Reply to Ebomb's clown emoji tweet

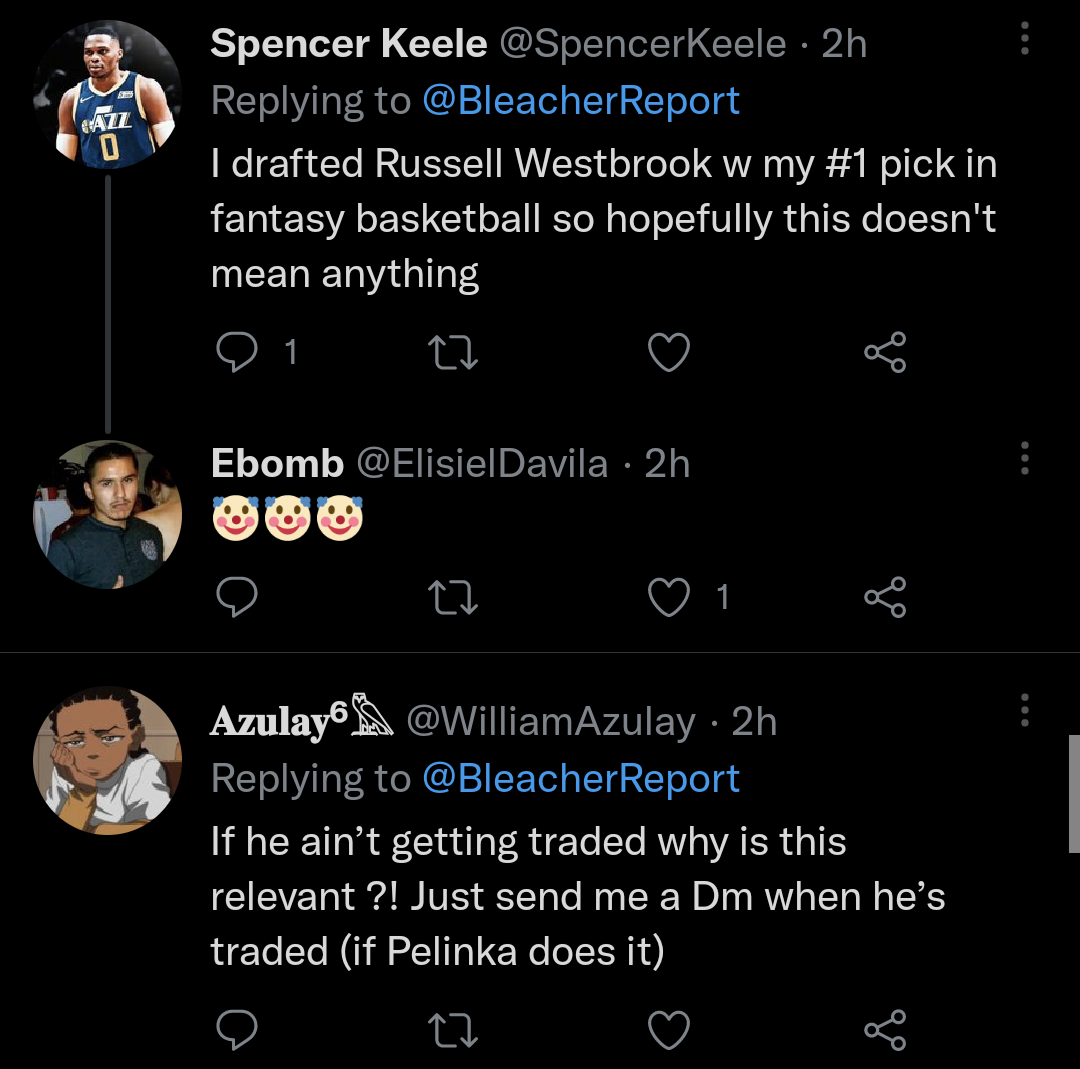click(x=237, y=597)
